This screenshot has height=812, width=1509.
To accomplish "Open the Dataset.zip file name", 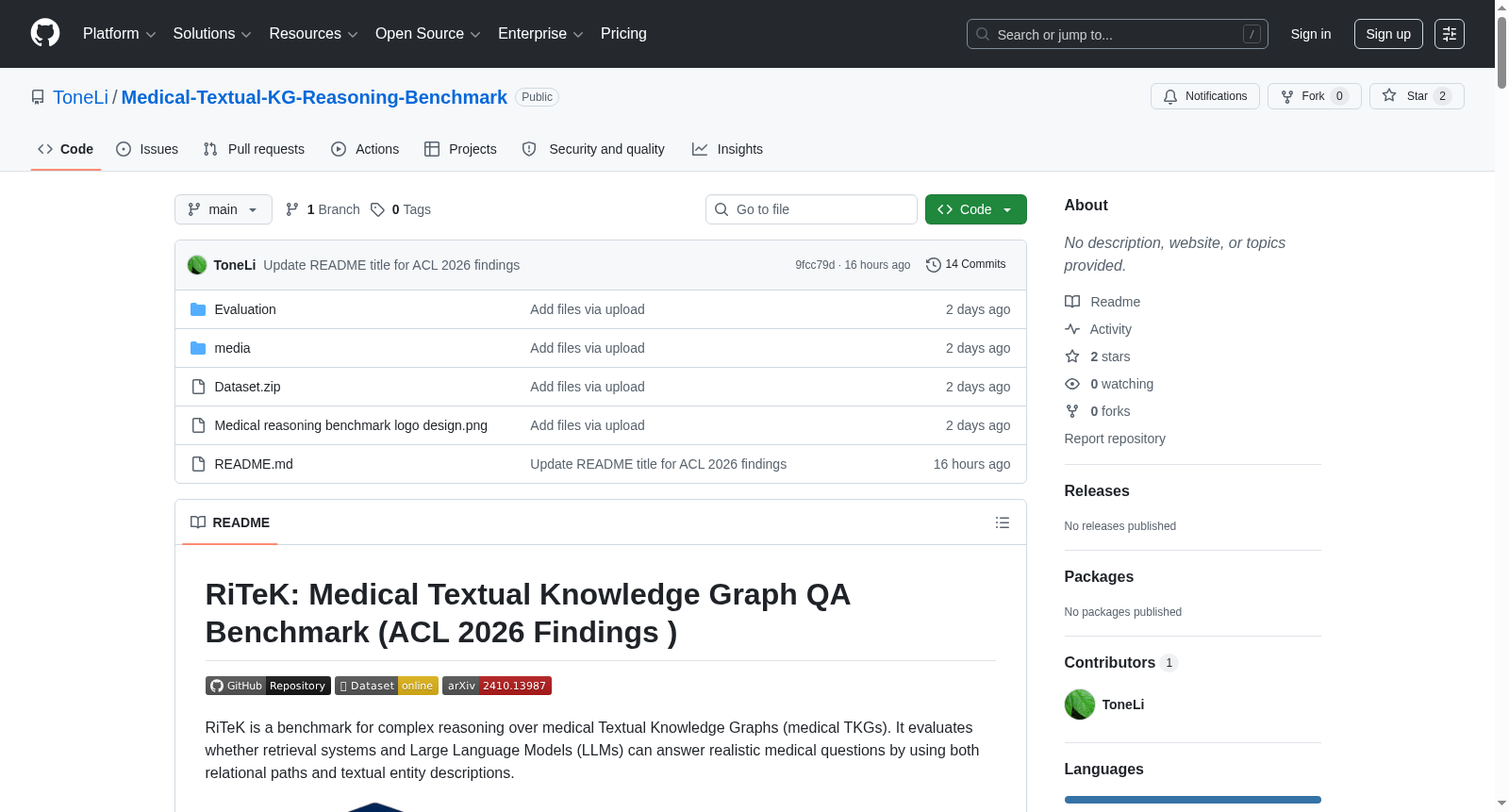I will pyautogui.click(x=247, y=387).
